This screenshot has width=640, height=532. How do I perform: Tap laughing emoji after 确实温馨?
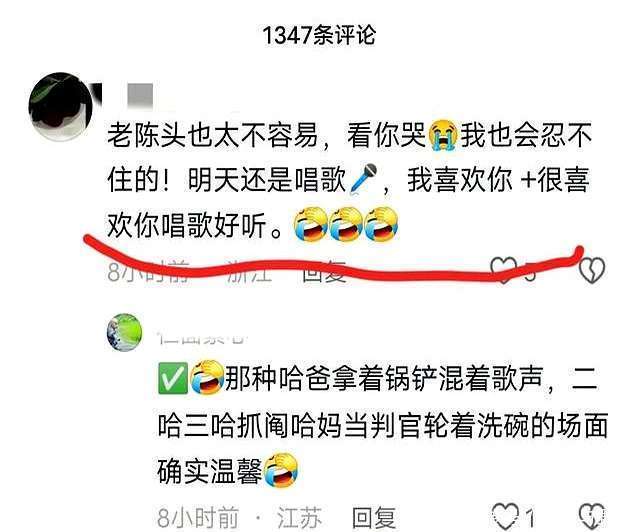pos(281,470)
